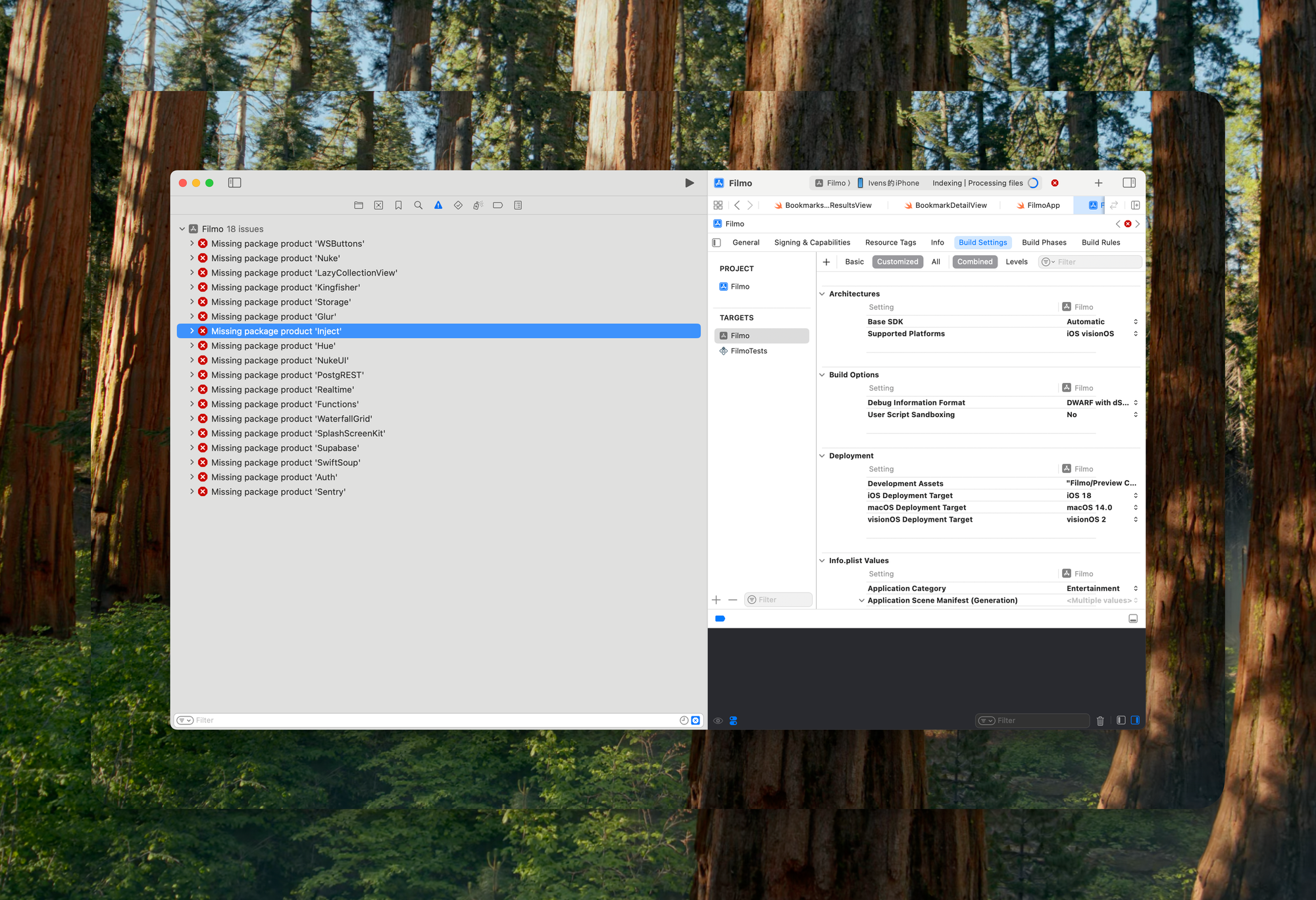The image size is (1316, 900).
Task: Click the build settings Filter field
Action: pos(1097,262)
